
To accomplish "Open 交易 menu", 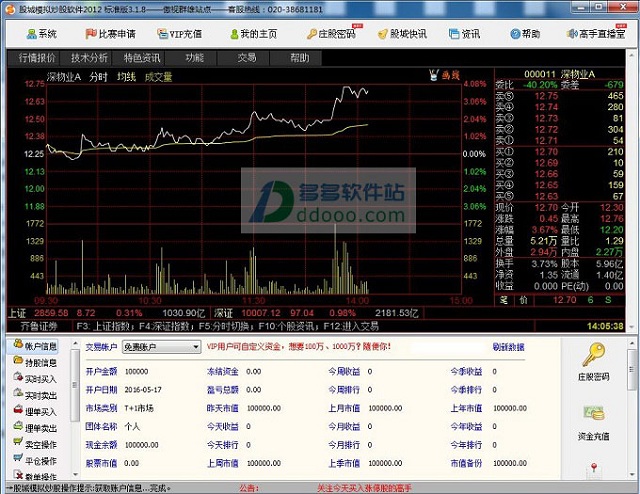I will 247,58.
